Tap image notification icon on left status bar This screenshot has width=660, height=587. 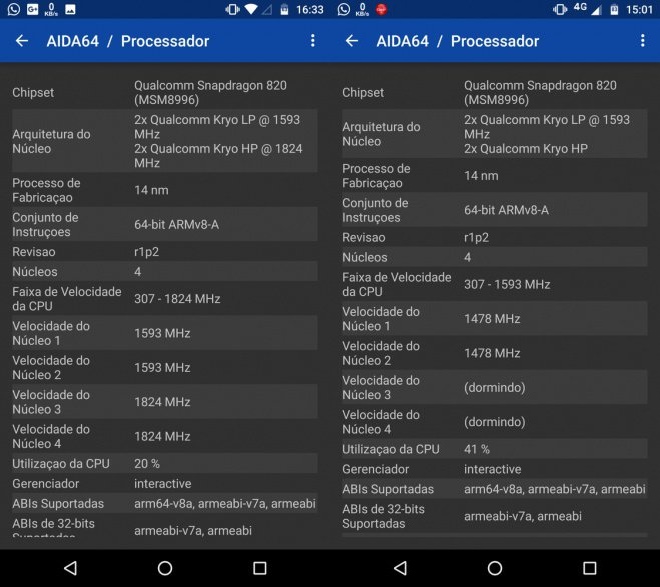pos(70,9)
